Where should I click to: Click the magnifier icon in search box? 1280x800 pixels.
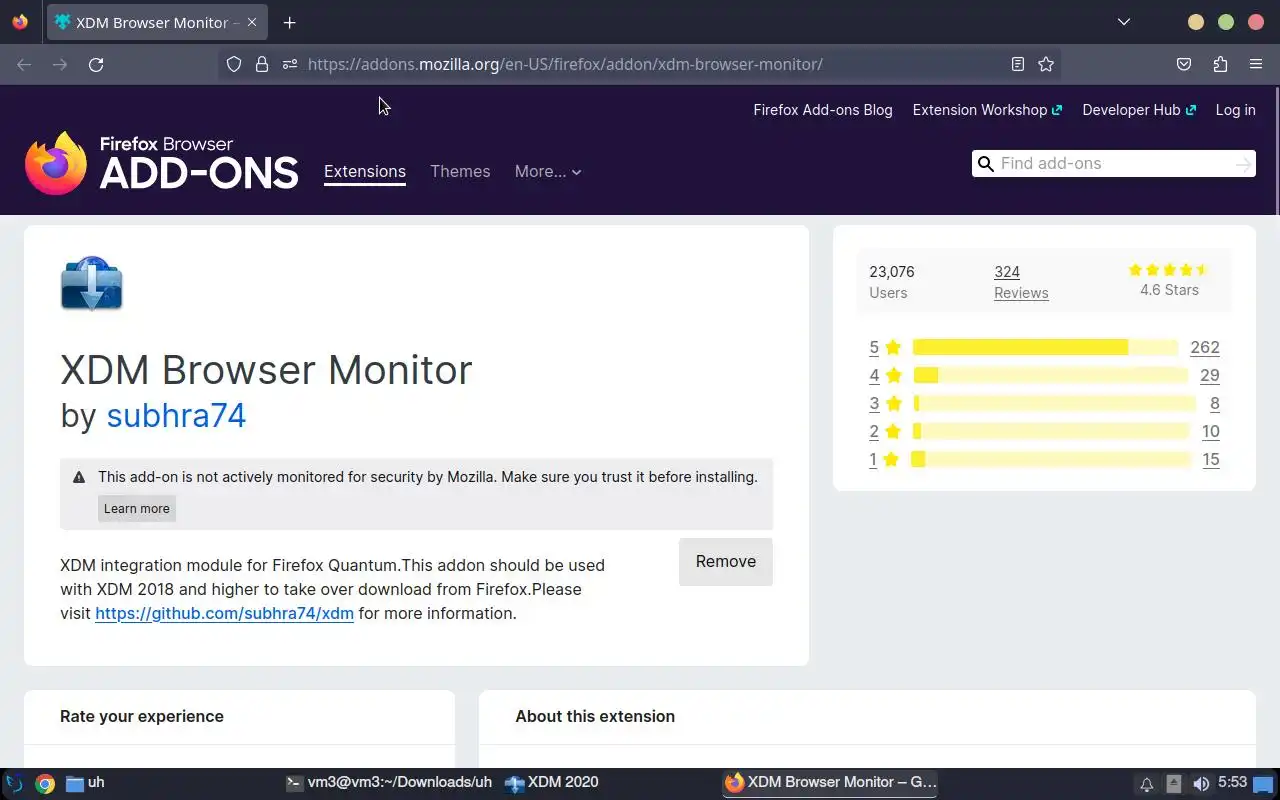click(x=986, y=164)
